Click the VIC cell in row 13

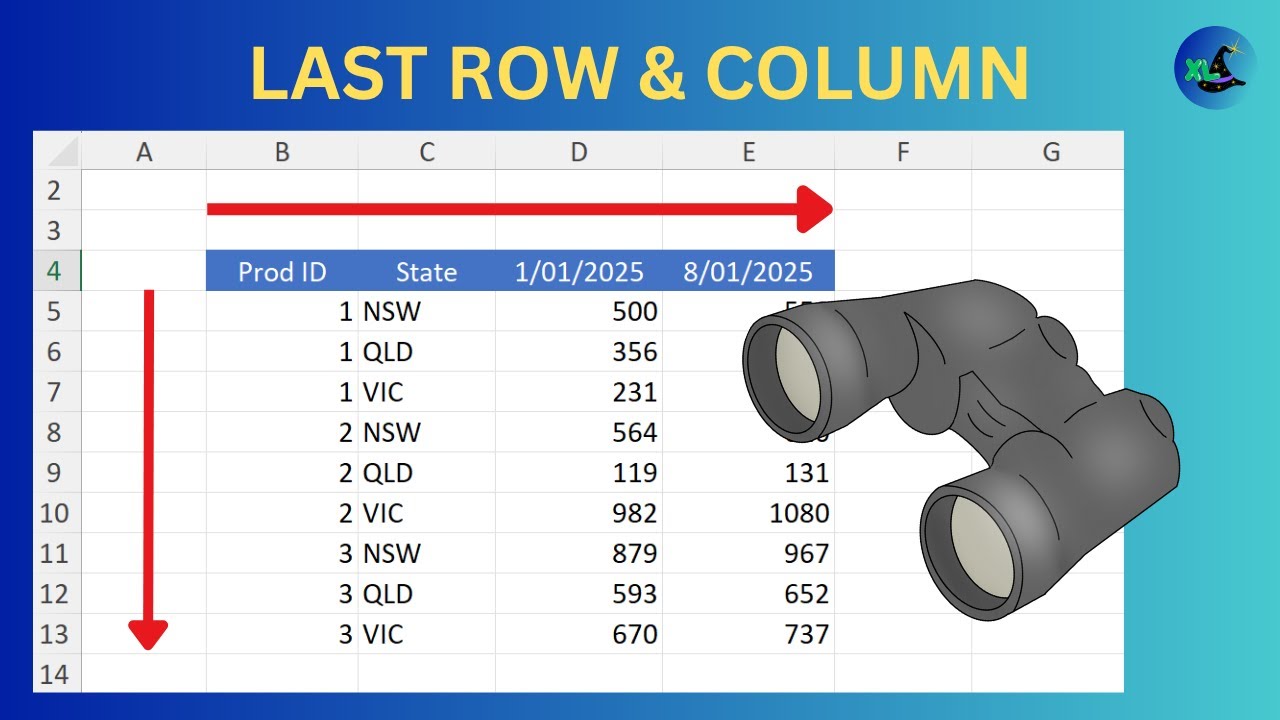click(x=427, y=634)
